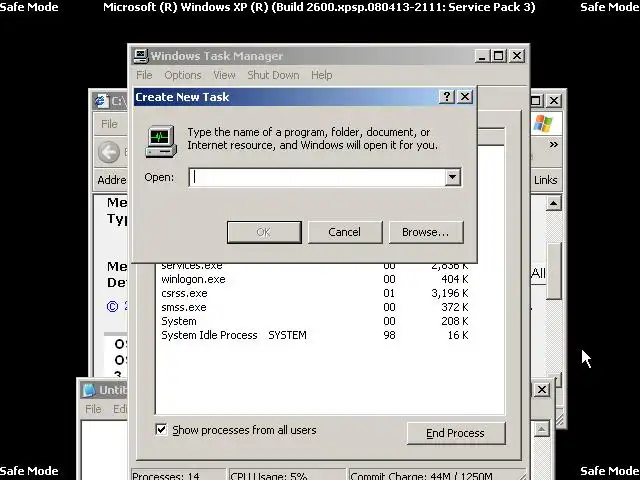The image size is (640, 480).
Task: Click the Explorer window vertical scrollbar thumb
Action: 554,271
